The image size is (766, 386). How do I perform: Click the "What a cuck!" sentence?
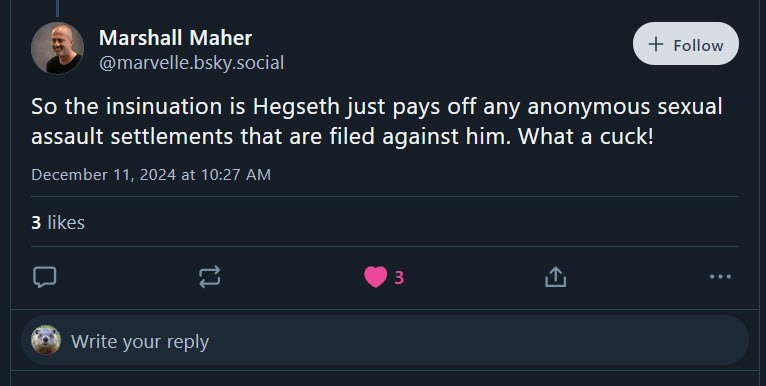[585, 136]
